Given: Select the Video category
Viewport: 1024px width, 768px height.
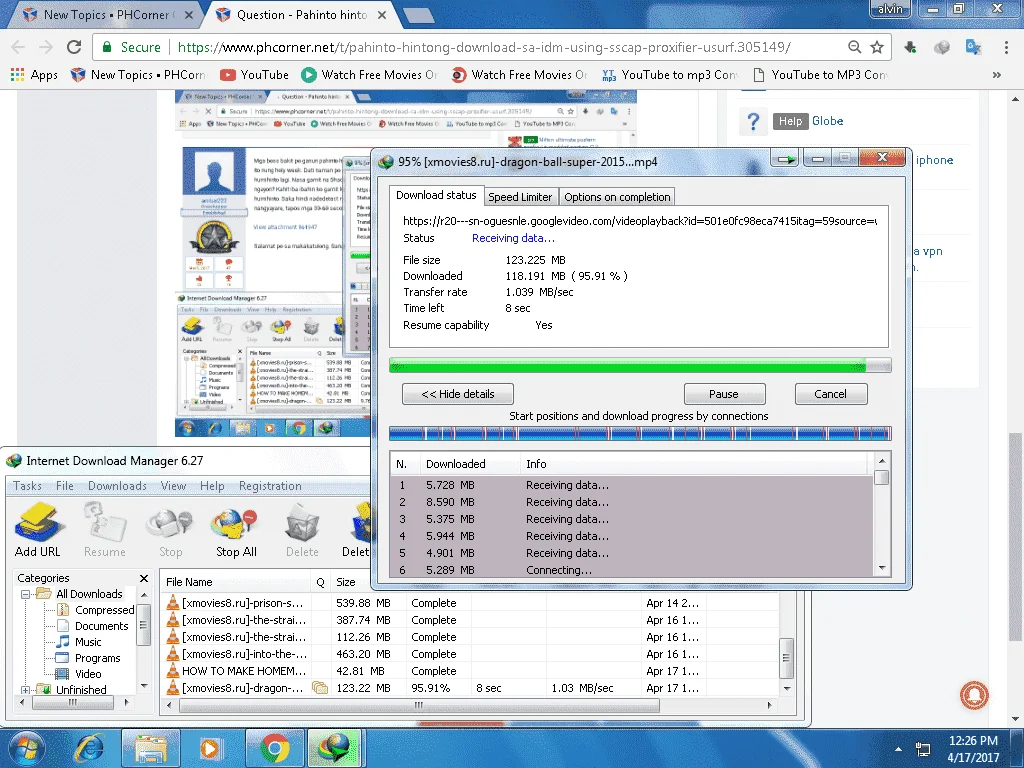Looking at the screenshot, I should (79, 674).
